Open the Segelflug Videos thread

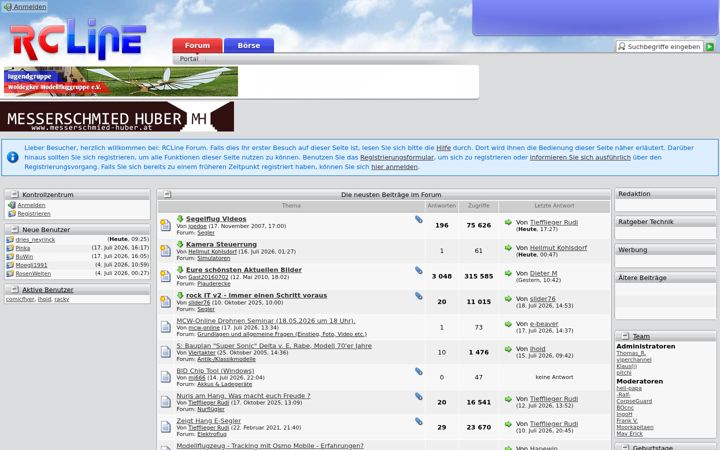pos(216,219)
